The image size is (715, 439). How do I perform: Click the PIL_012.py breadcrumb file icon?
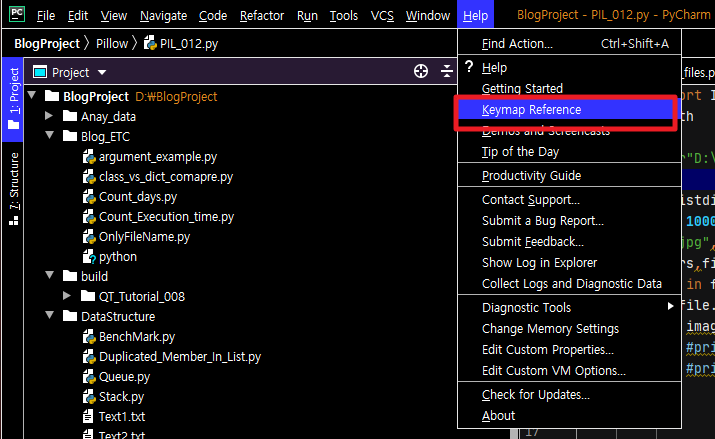(x=150, y=43)
